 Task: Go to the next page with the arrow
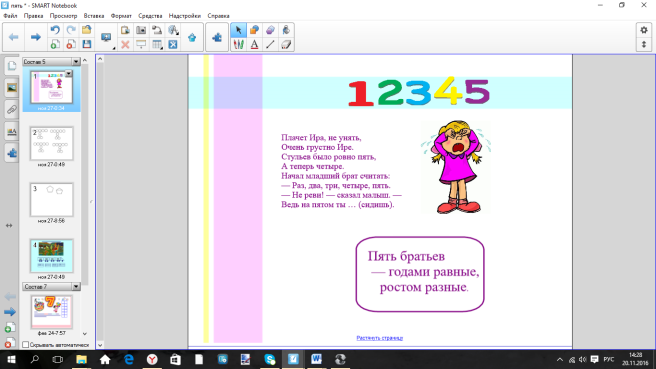[35, 37]
